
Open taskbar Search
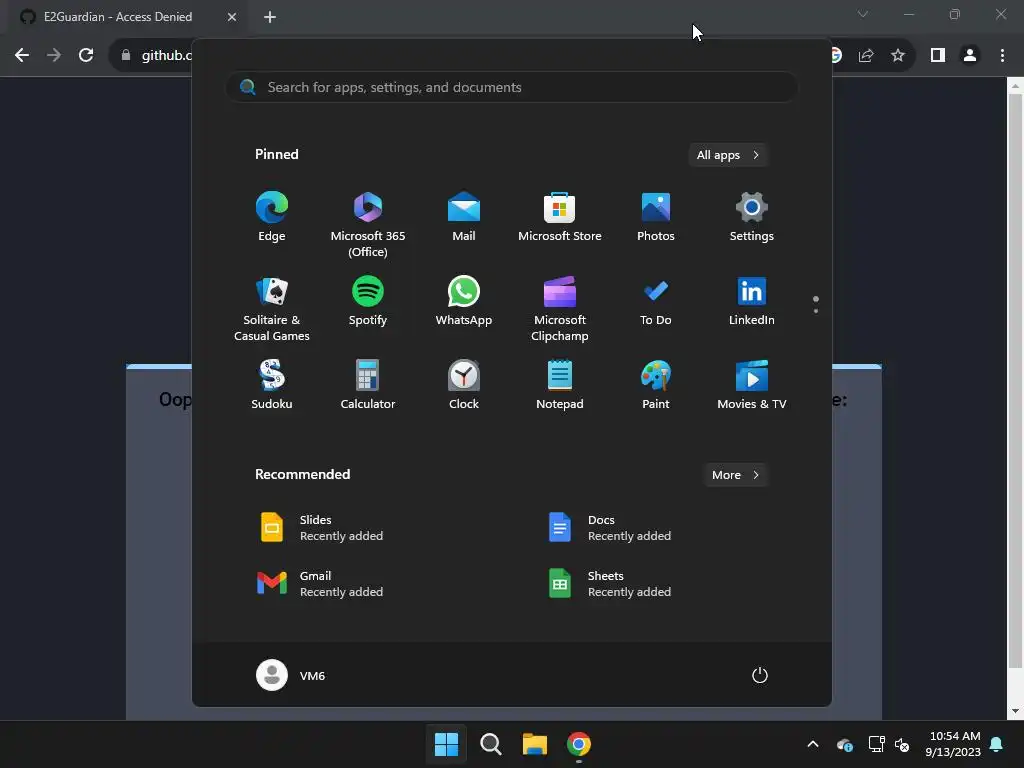490,744
